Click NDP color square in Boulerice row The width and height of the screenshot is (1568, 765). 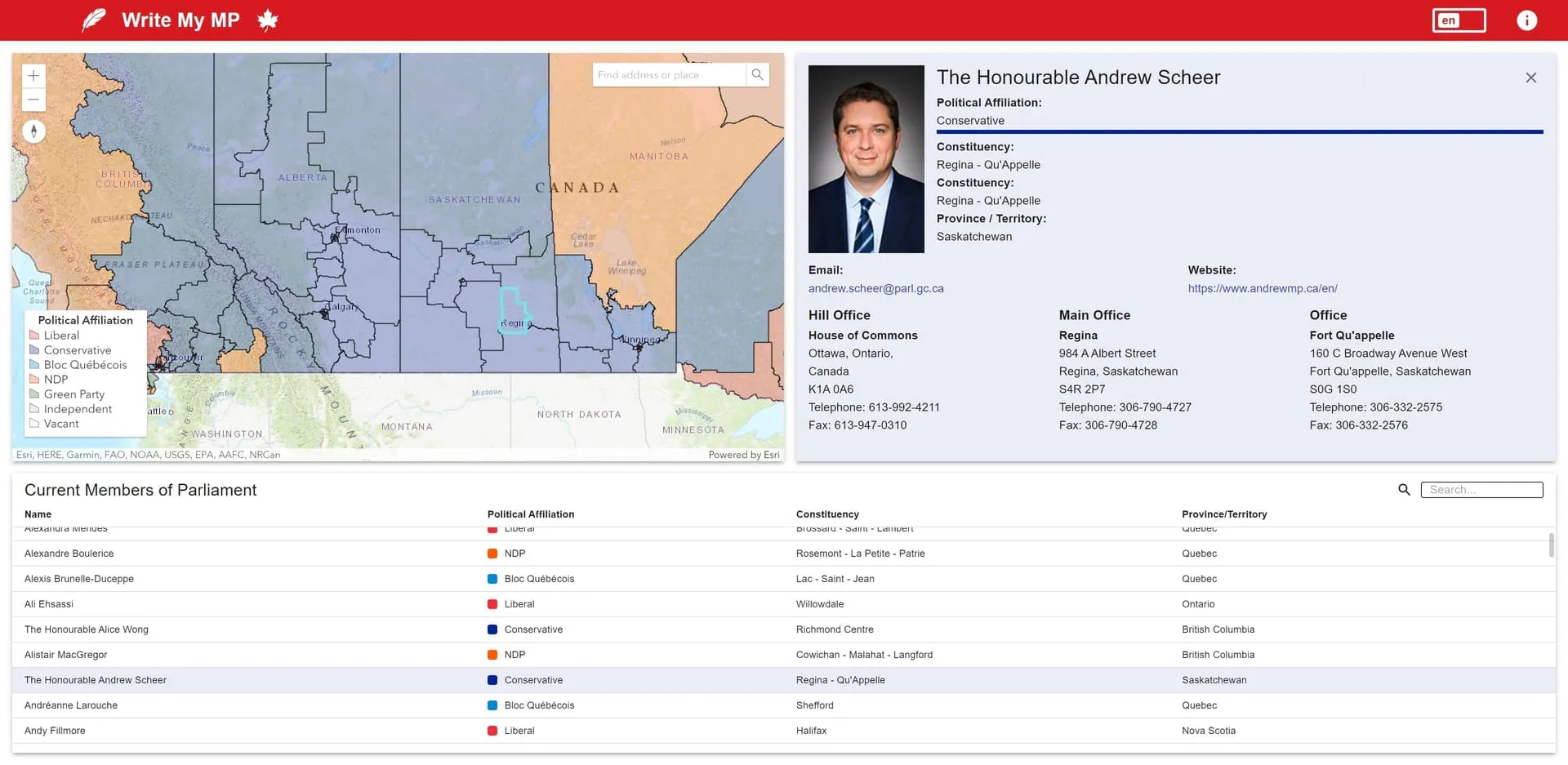coord(492,554)
